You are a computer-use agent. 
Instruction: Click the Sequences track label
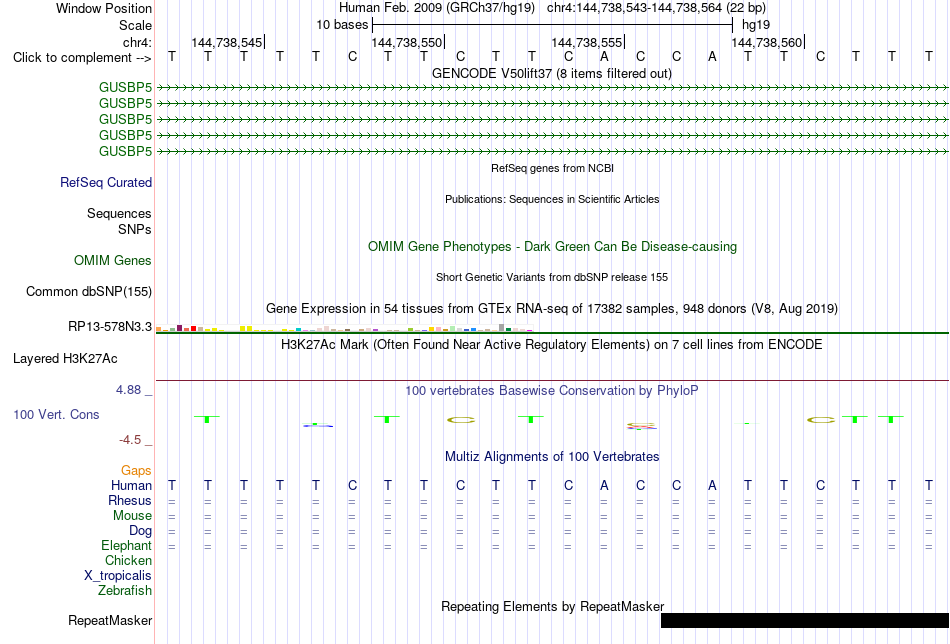119,213
